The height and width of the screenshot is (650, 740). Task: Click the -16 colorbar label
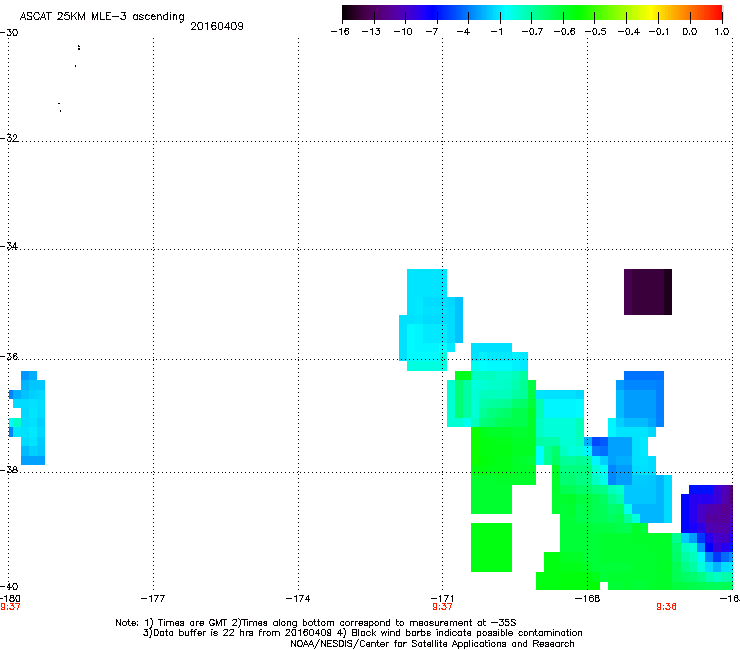pos(340,32)
